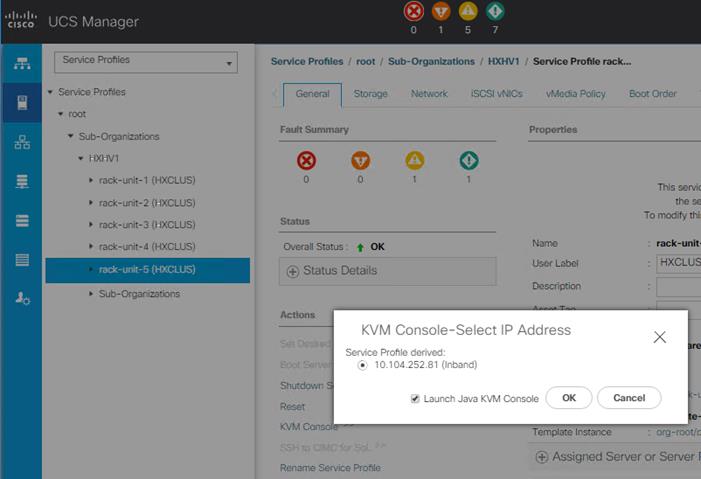The height and width of the screenshot is (479, 701).
Task: Close the KVM Console dialog
Action: point(659,337)
